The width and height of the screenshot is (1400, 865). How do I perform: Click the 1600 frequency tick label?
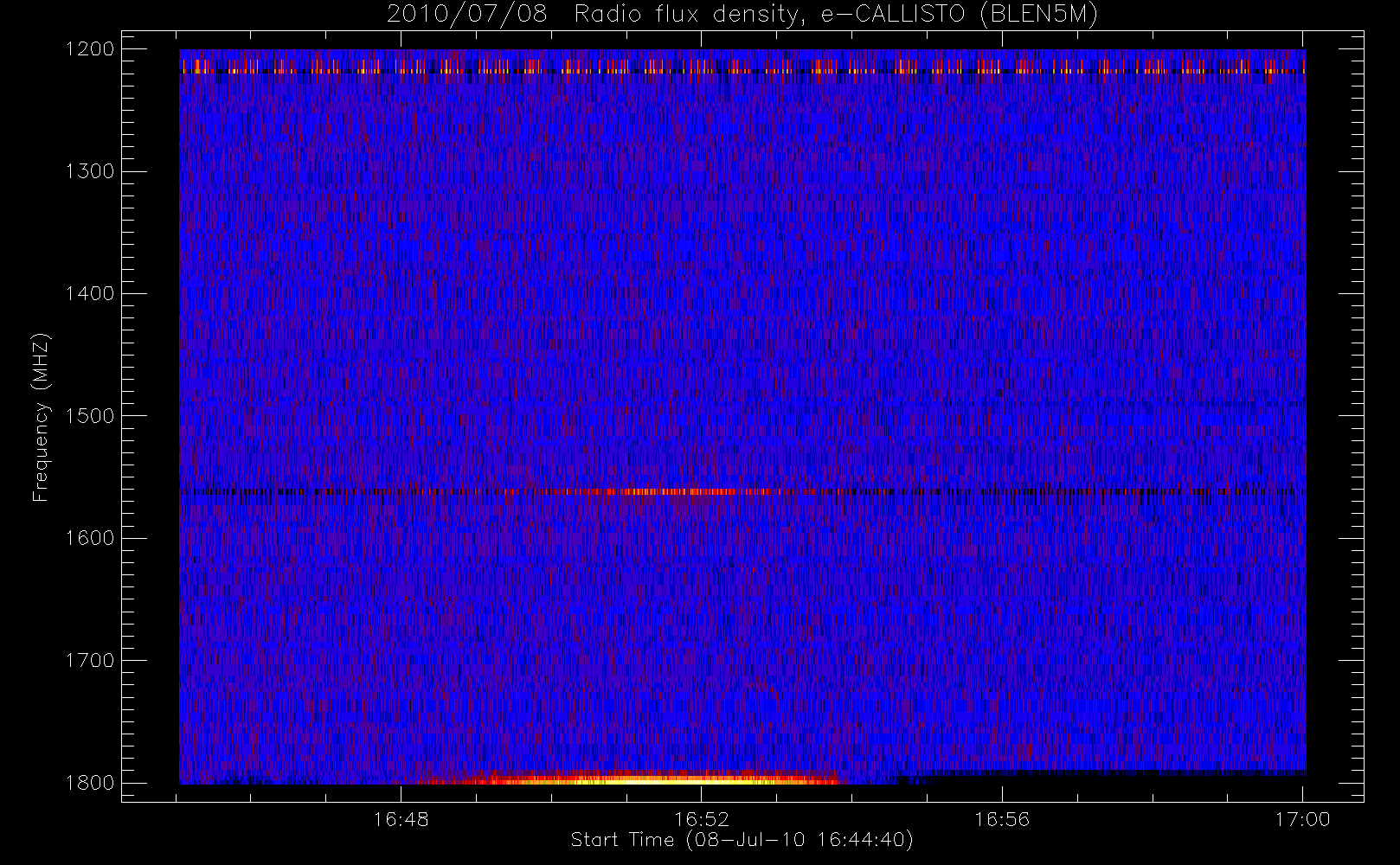click(90, 538)
